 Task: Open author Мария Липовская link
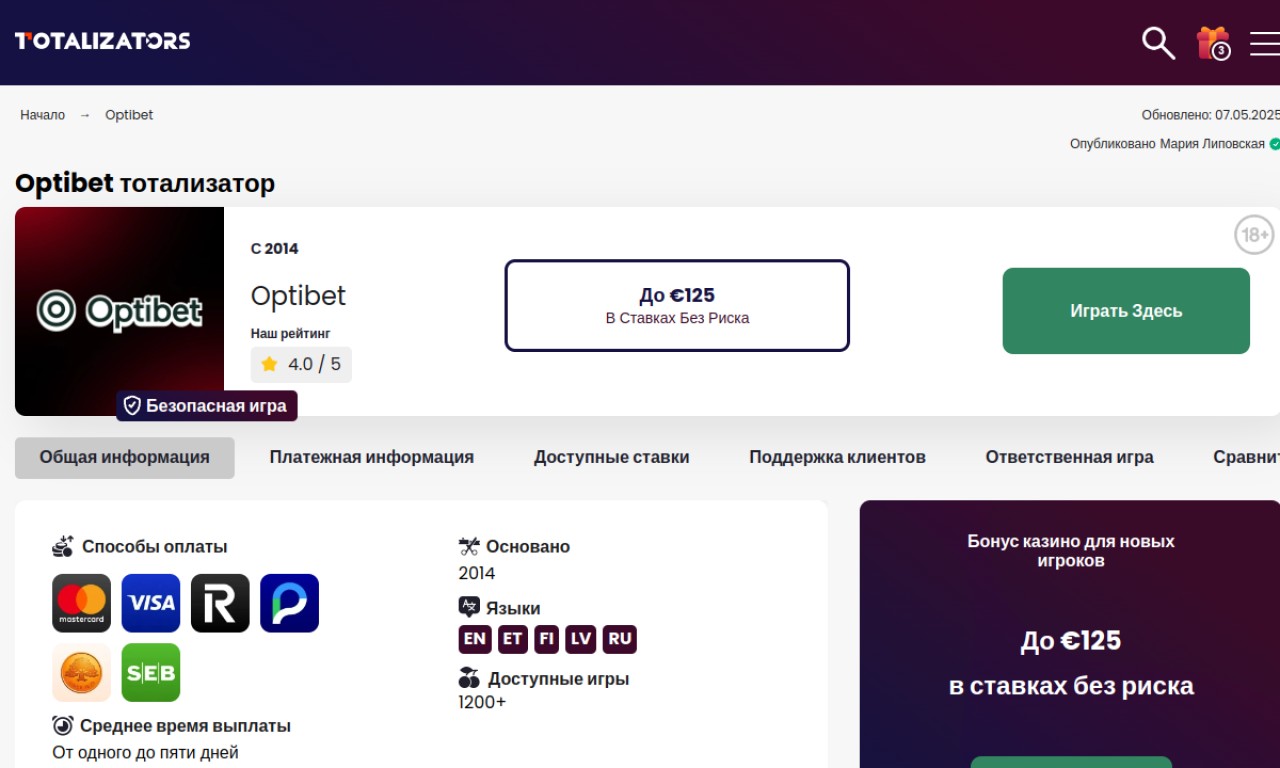click(1212, 144)
